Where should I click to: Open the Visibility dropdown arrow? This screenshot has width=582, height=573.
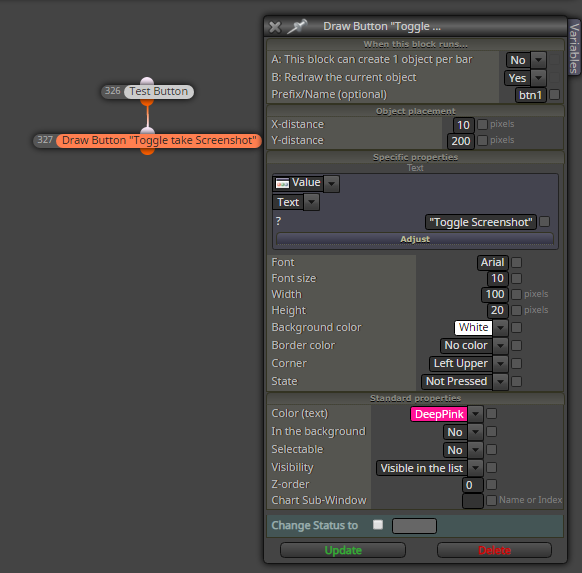coord(475,468)
